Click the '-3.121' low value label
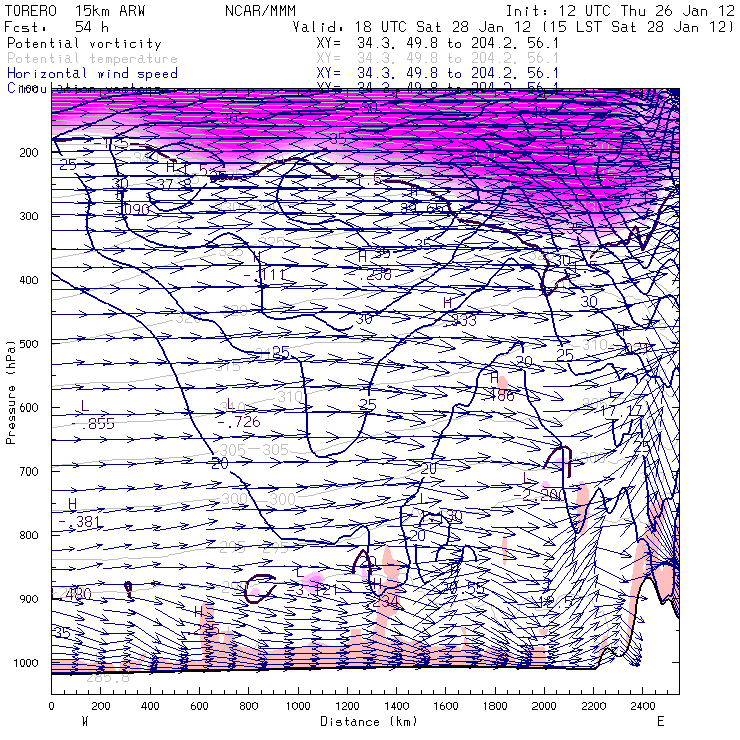Screen dimensions: 740x740 click(x=312, y=590)
